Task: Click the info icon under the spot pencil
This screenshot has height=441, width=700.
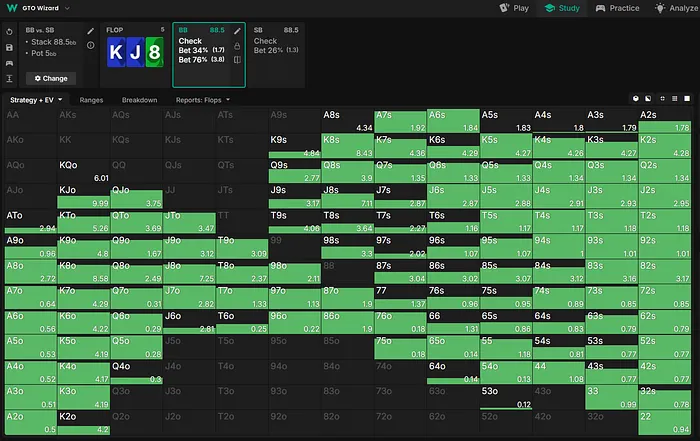Action: coord(92,47)
